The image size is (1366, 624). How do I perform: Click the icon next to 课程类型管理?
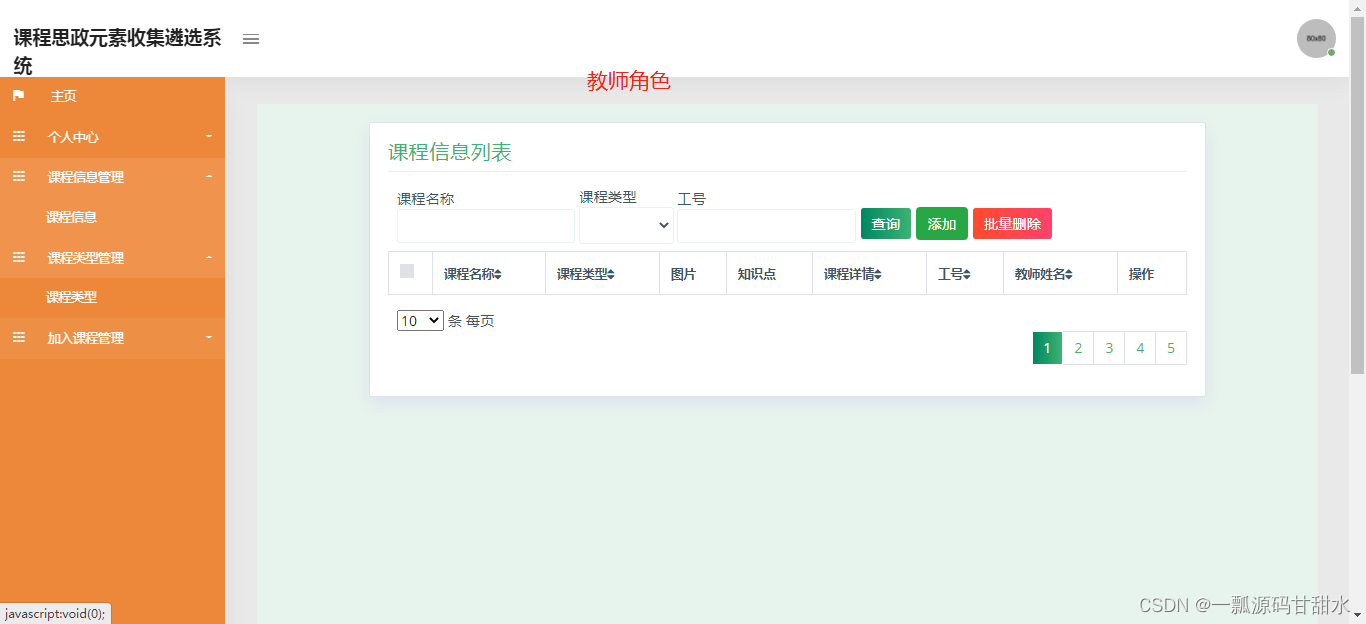(x=18, y=257)
